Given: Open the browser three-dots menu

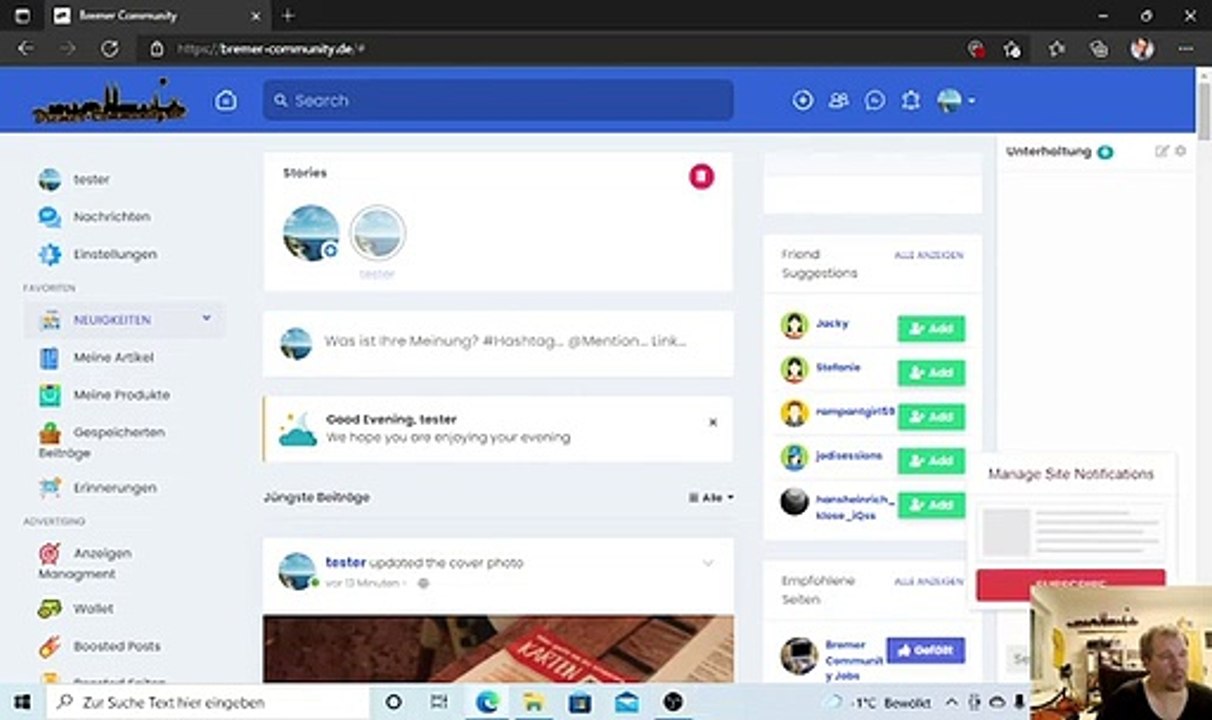Looking at the screenshot, I should (x=1185, y=48).
